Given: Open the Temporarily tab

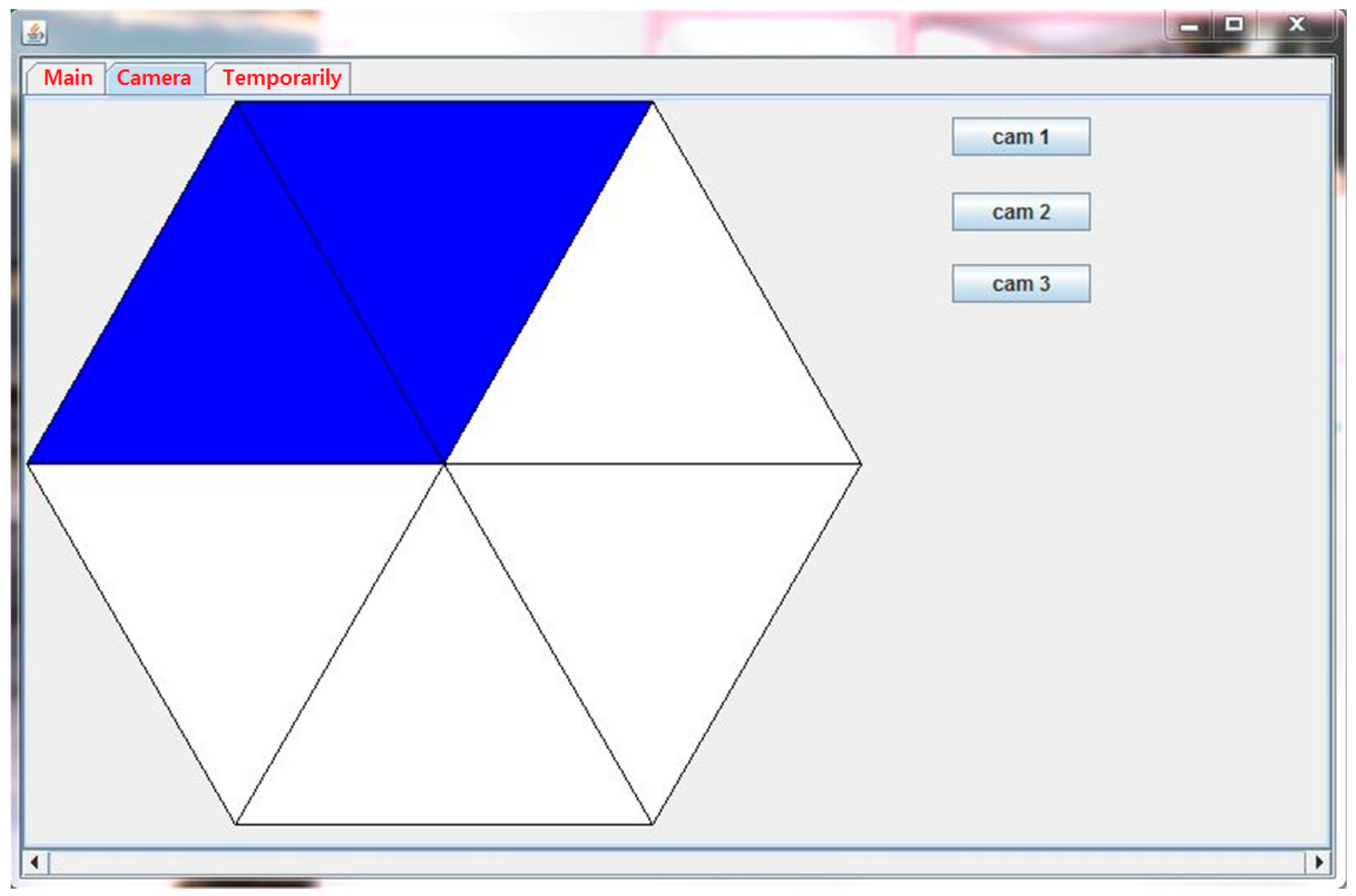Looking at the screenshot, I should (281, 78).
